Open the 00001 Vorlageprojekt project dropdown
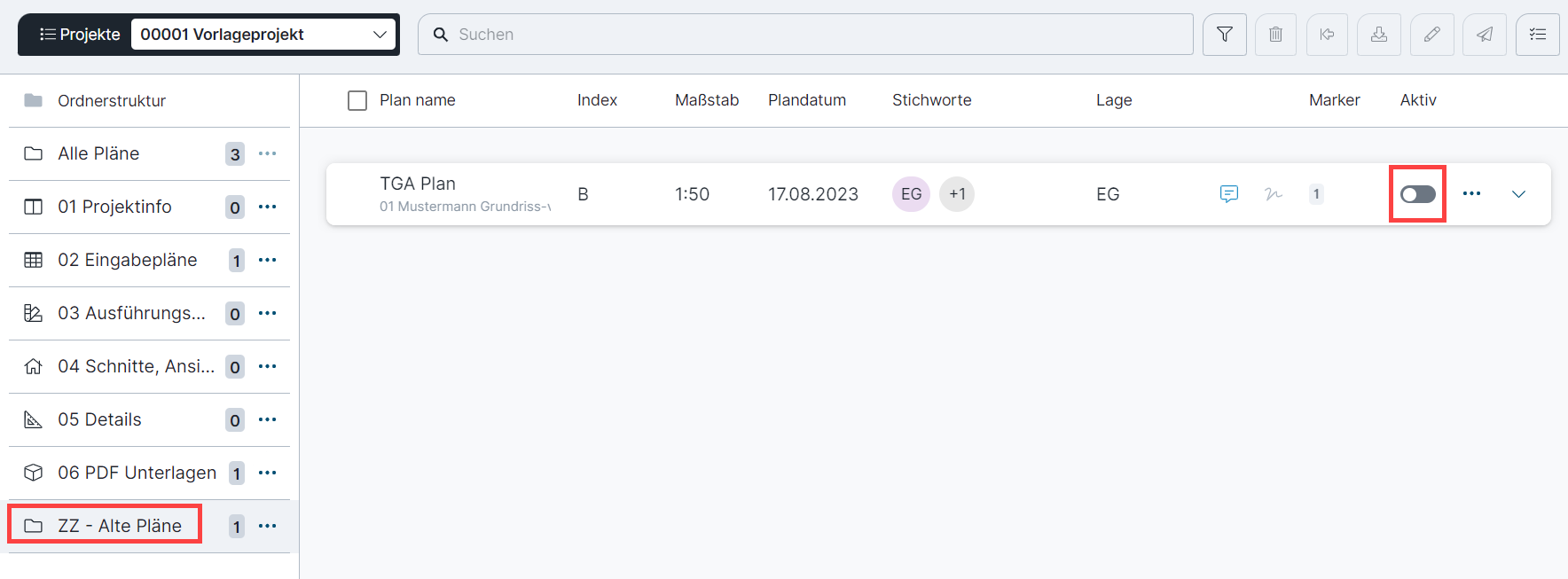The width and height of the screenshot is (1568, 579). coord(263,35)
